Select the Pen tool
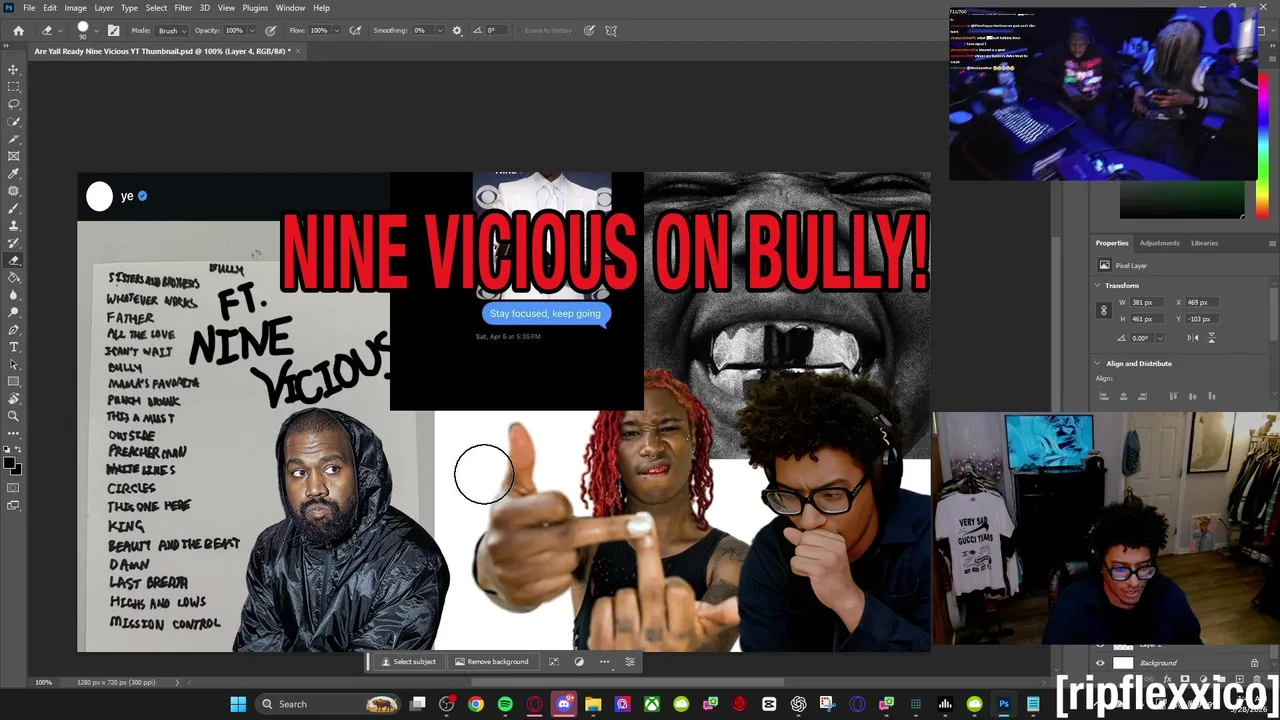Image resolution: width=1280 pixels, height=720 pixels. 14,329
